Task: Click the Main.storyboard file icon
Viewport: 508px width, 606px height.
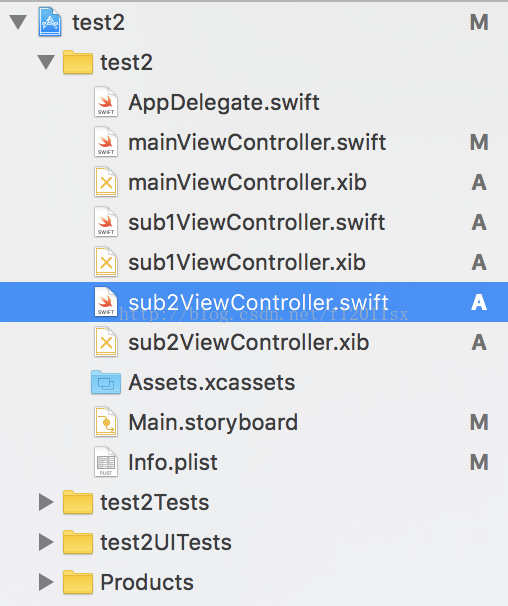Action: tap(106, 422)
